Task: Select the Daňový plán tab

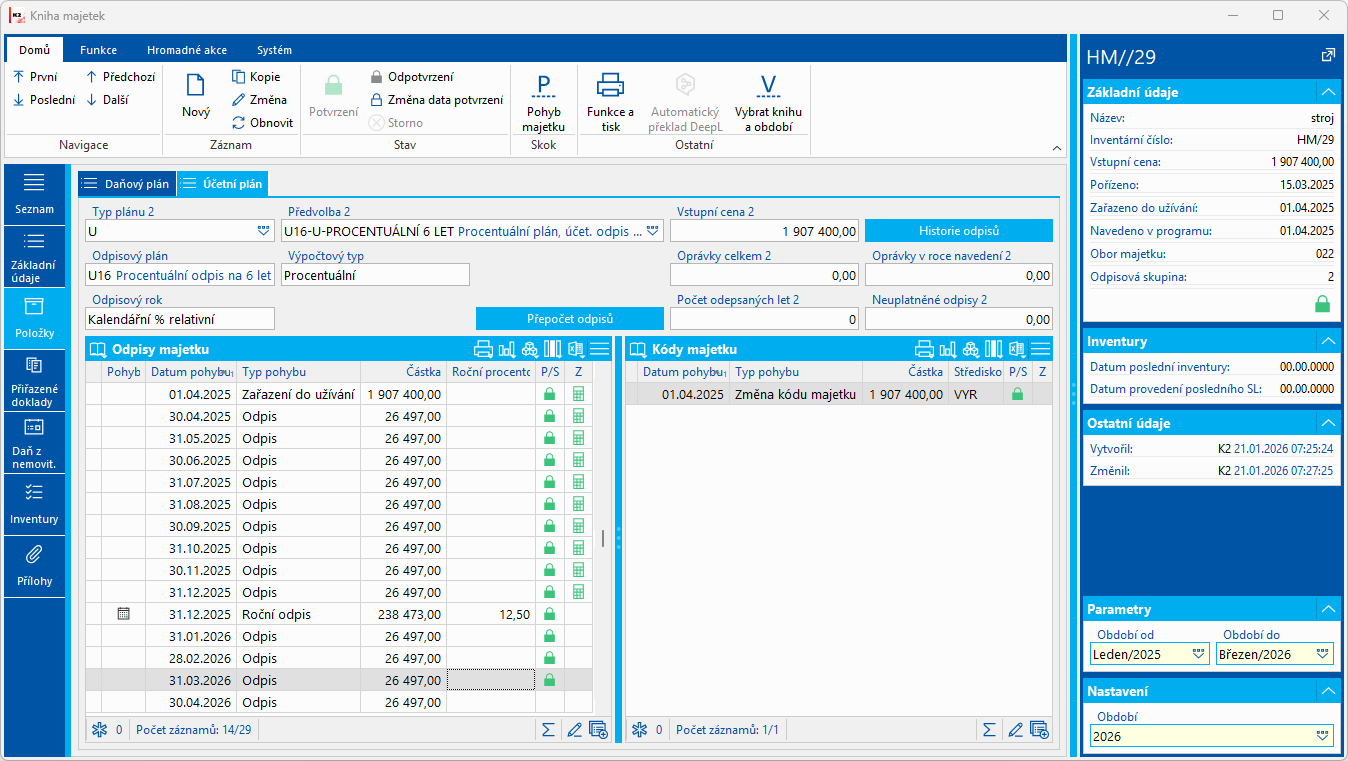Action: (127, 184)
